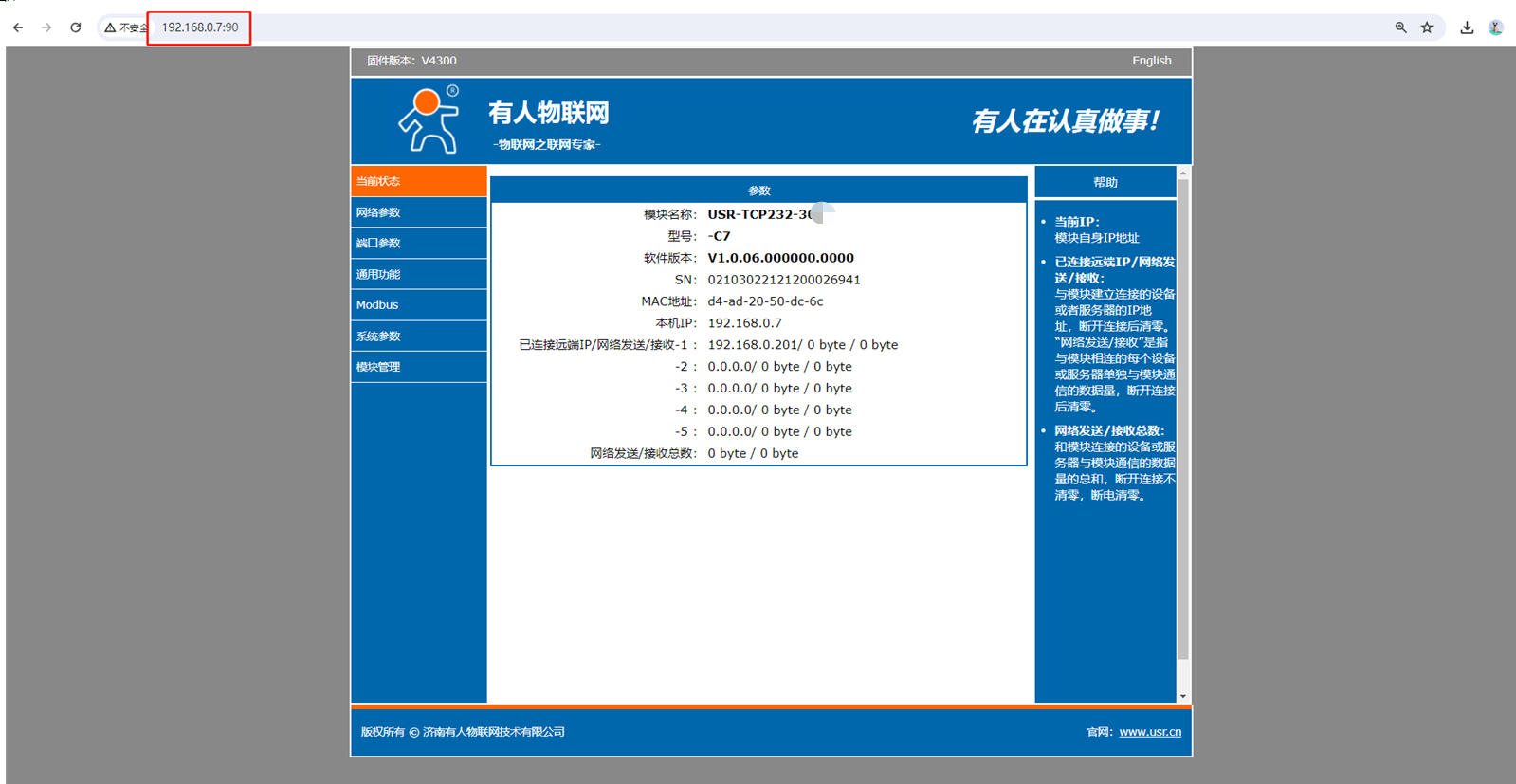Click connection row -2 value 0.0.0.0

[x=779, y=367]
